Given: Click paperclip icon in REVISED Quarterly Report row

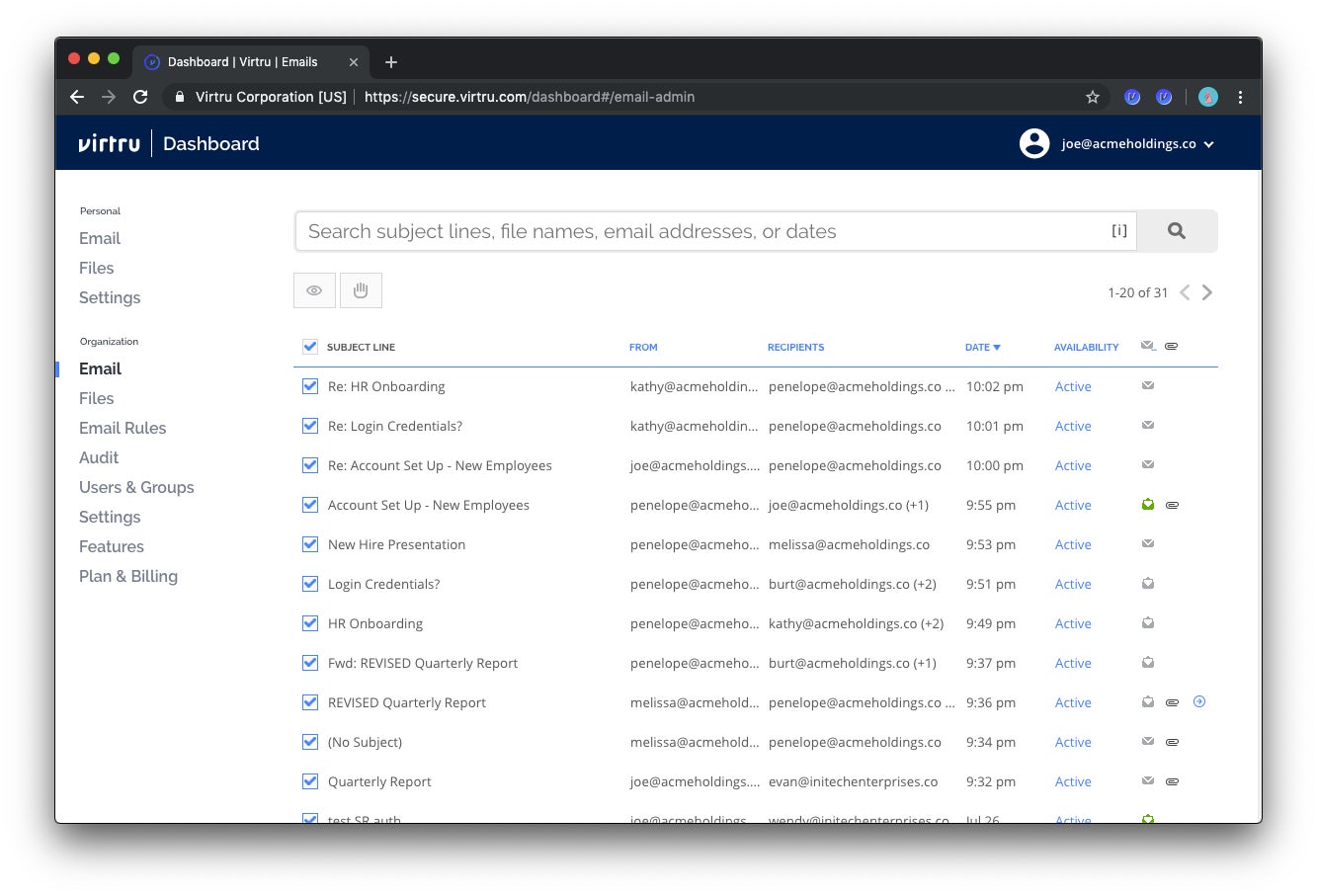Looking at the screenshot, I should coord(1172,702).
